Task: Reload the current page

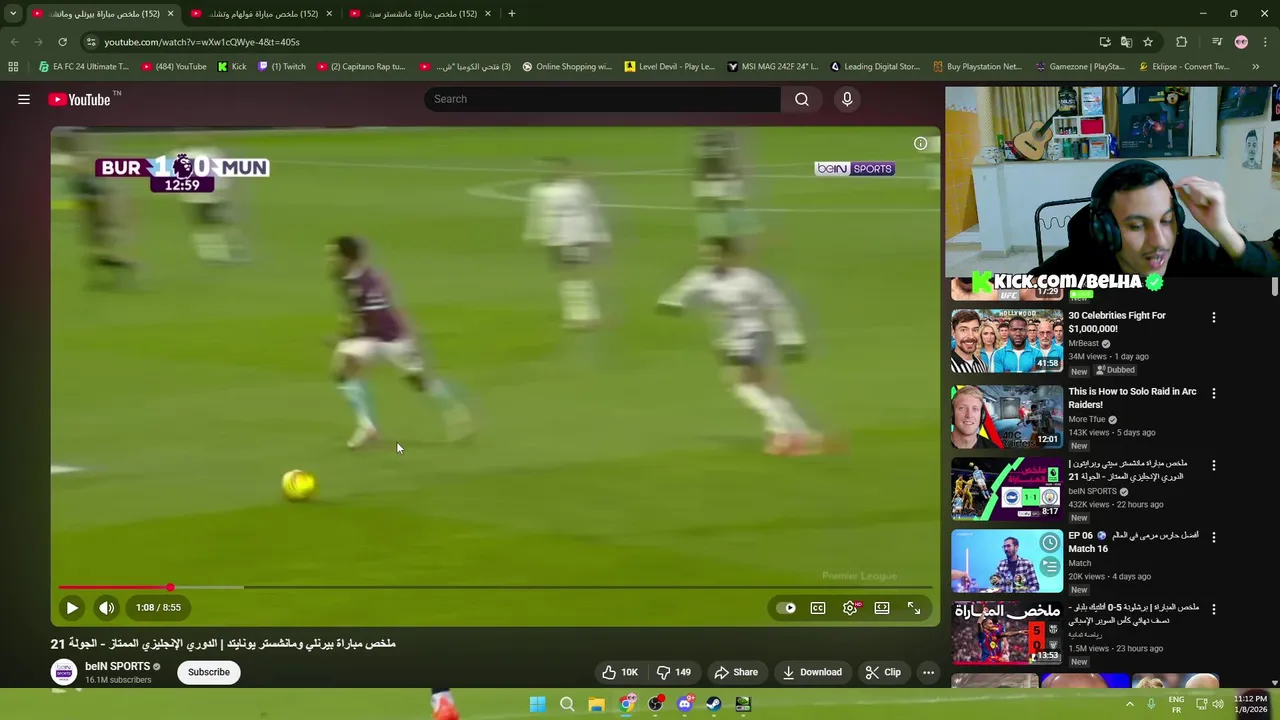Action: click(x=62, y=42)
